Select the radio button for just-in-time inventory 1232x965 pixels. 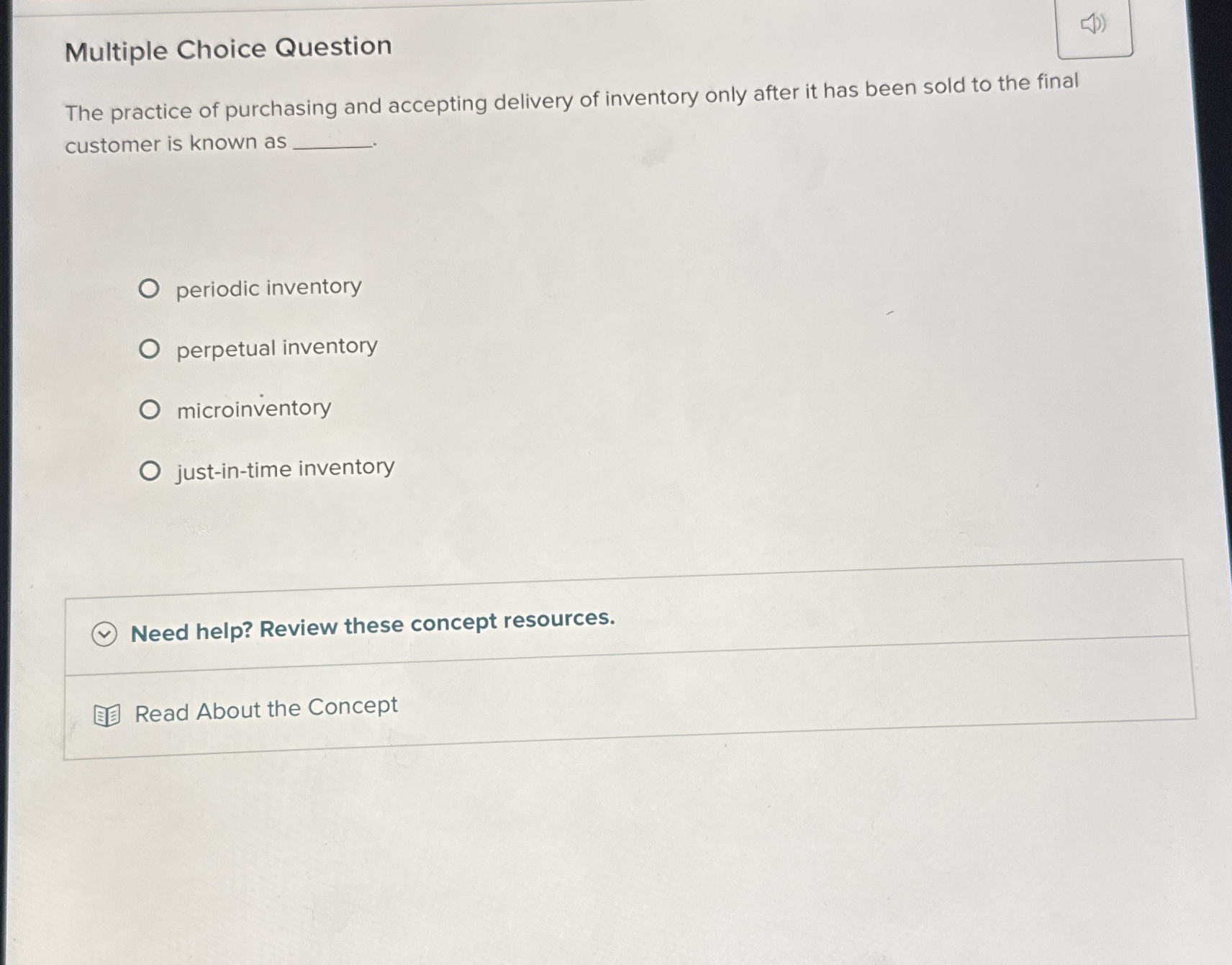(151, 468)
